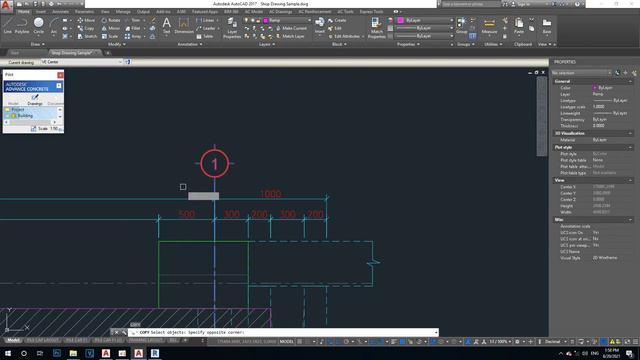The width and height of the screenshot is (640, 360).
Task: Click Make Current layer button
Action: click(x=291, y=28)
